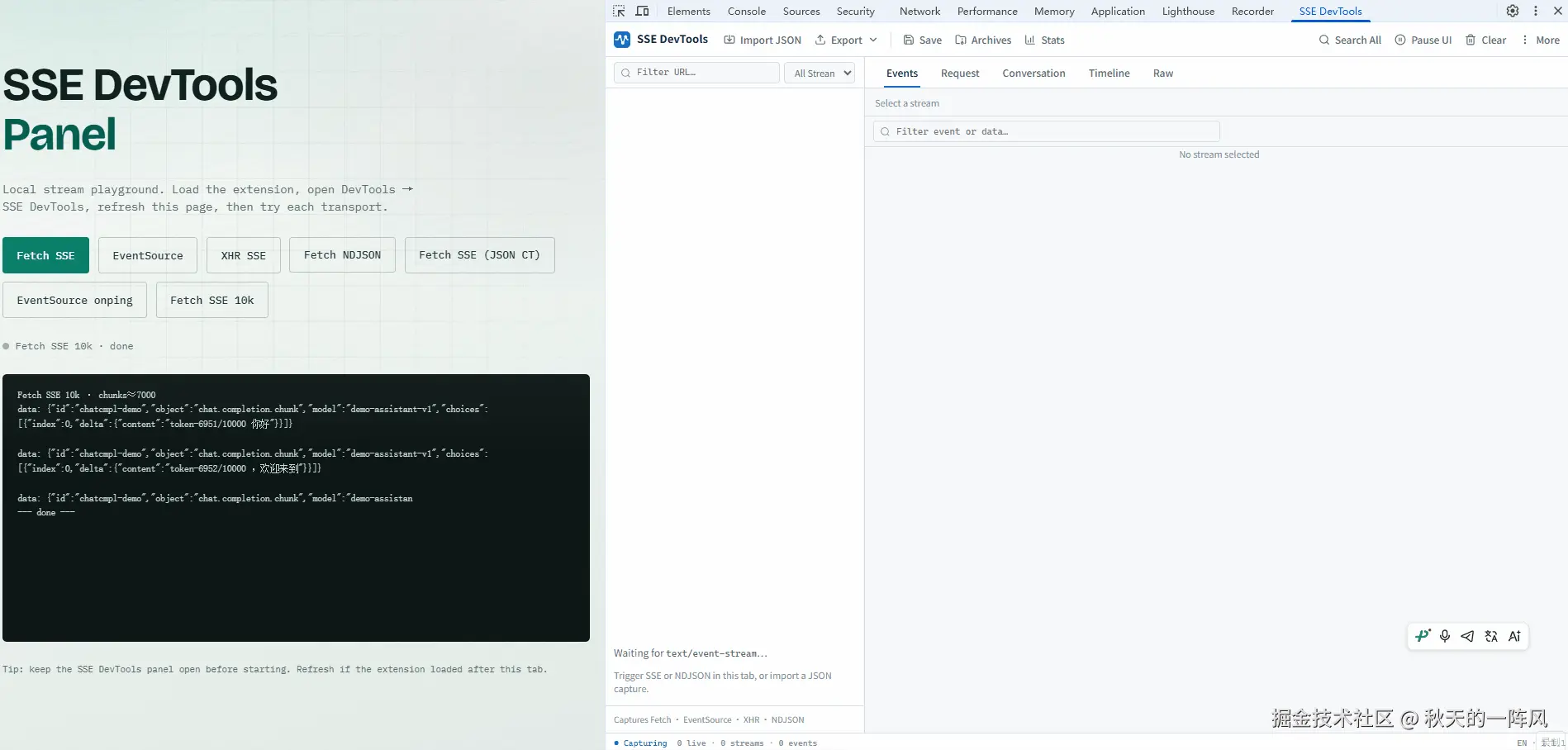Select the SSE DevTools tab
This screenshot has width=1568, height=750.
pos(1330,12)
